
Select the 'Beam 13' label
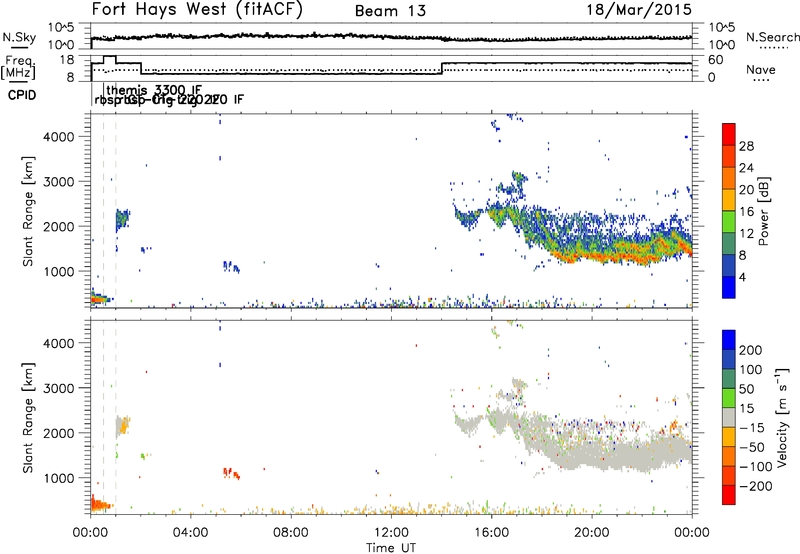[x=390, y=11]
